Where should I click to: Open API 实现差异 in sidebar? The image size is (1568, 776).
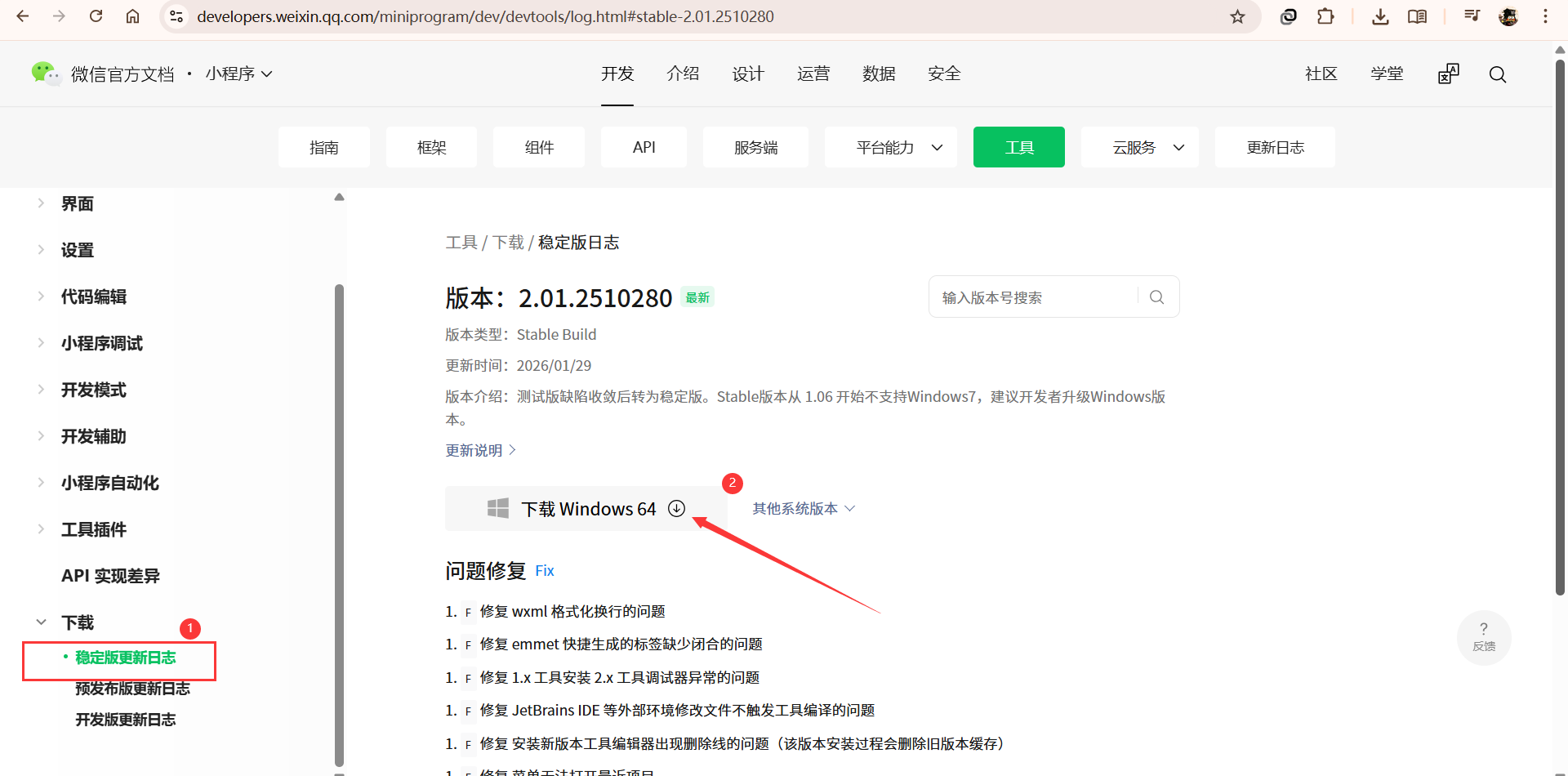click(110, 576)
